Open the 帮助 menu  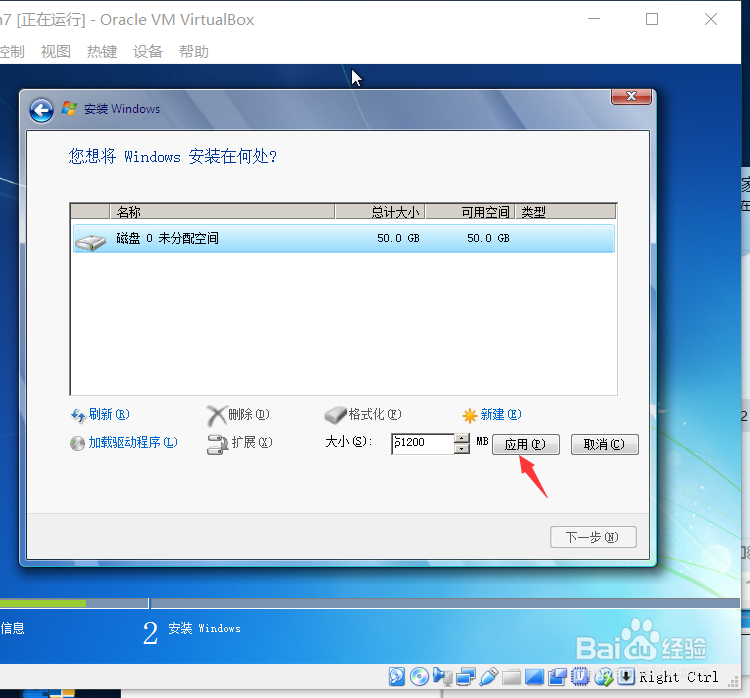pos(194,51)
